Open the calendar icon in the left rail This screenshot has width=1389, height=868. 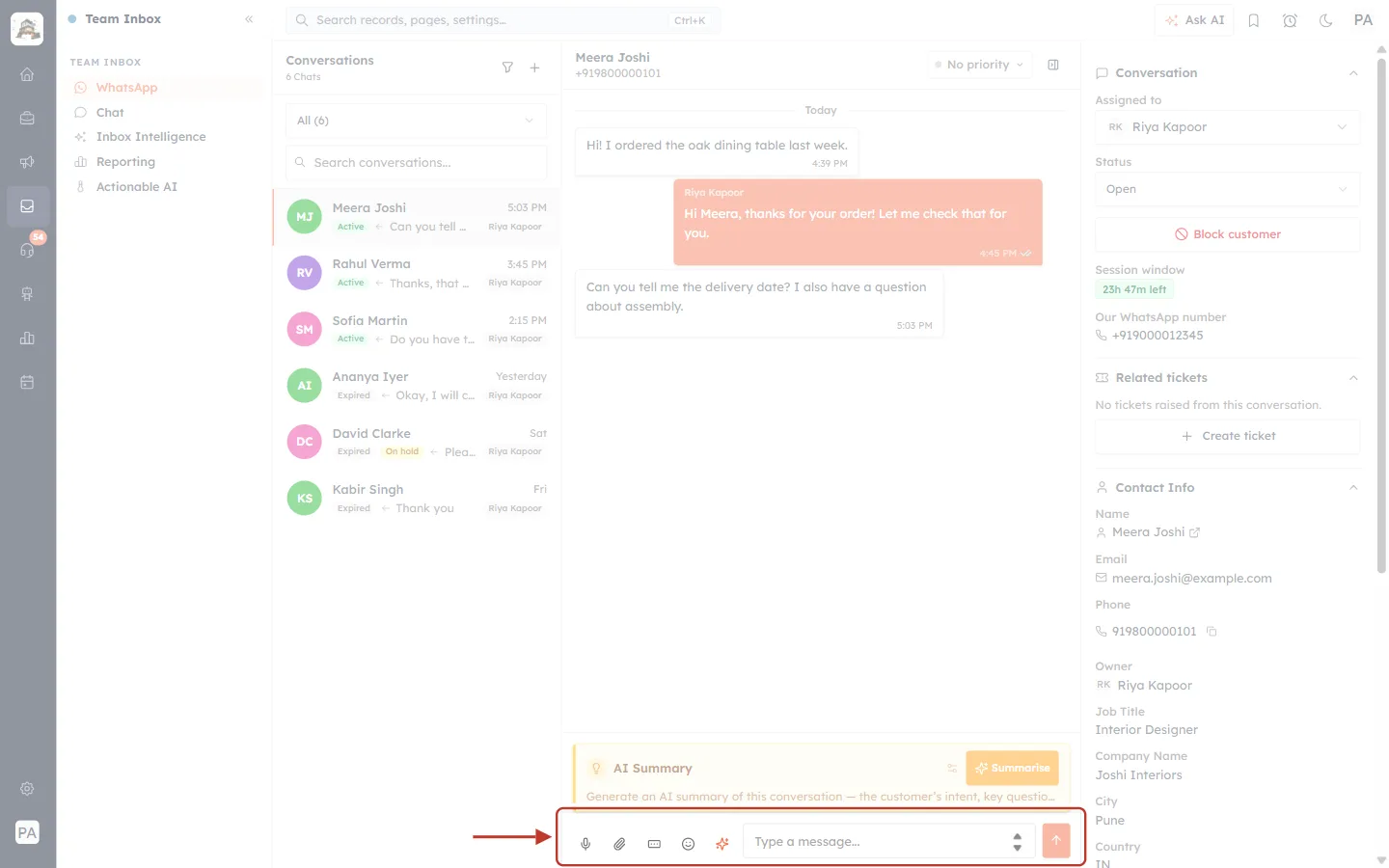coord(27,382)
